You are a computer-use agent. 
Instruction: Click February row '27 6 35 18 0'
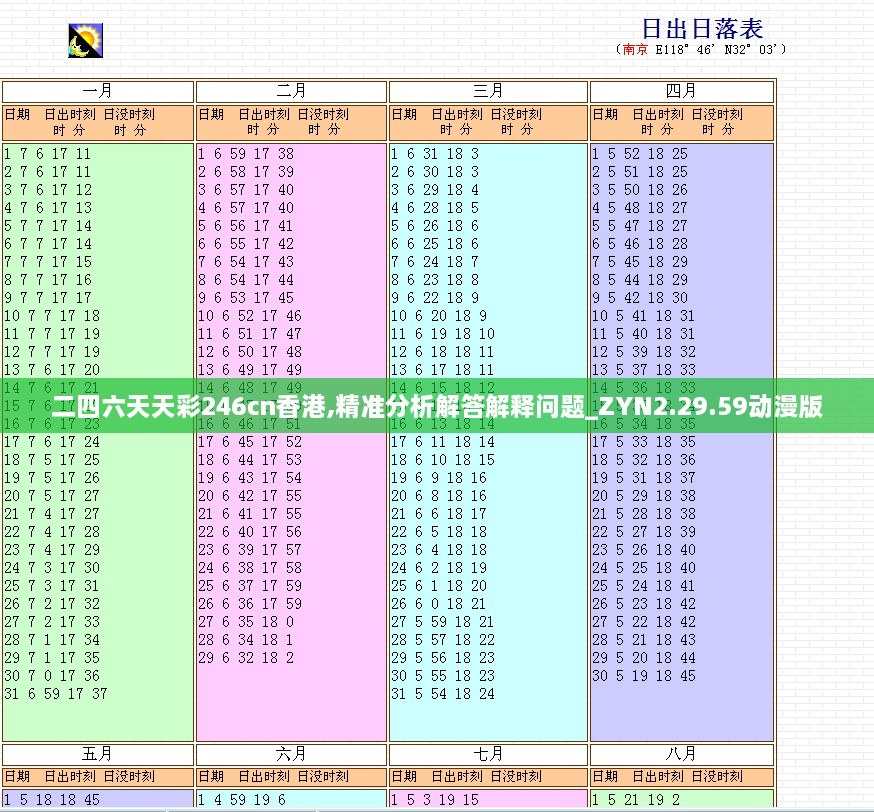[246, 622]
